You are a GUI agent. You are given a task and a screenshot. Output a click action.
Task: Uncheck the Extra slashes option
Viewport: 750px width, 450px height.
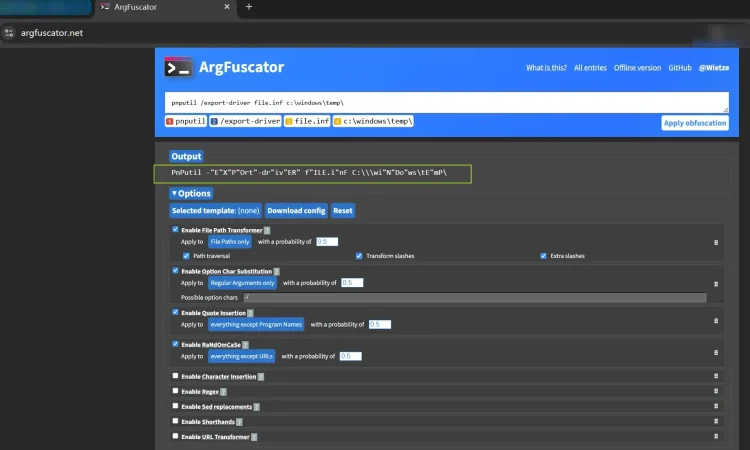[x=543, y=256]
